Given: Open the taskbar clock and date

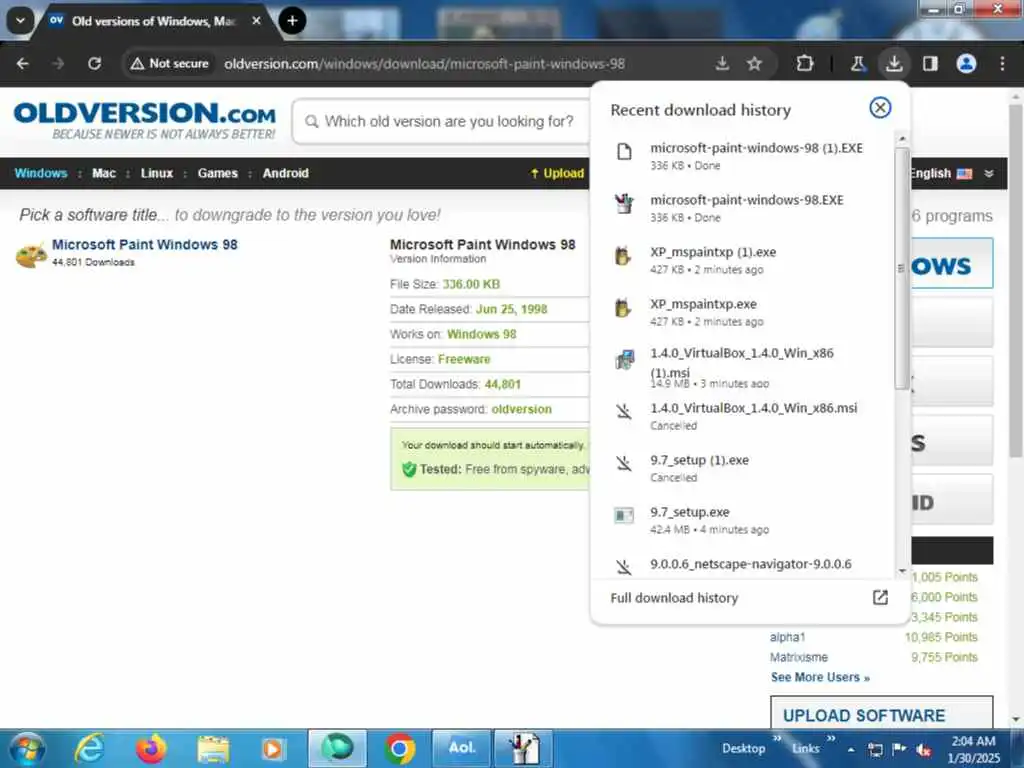Looking at the screenshot, I should 973,749.
